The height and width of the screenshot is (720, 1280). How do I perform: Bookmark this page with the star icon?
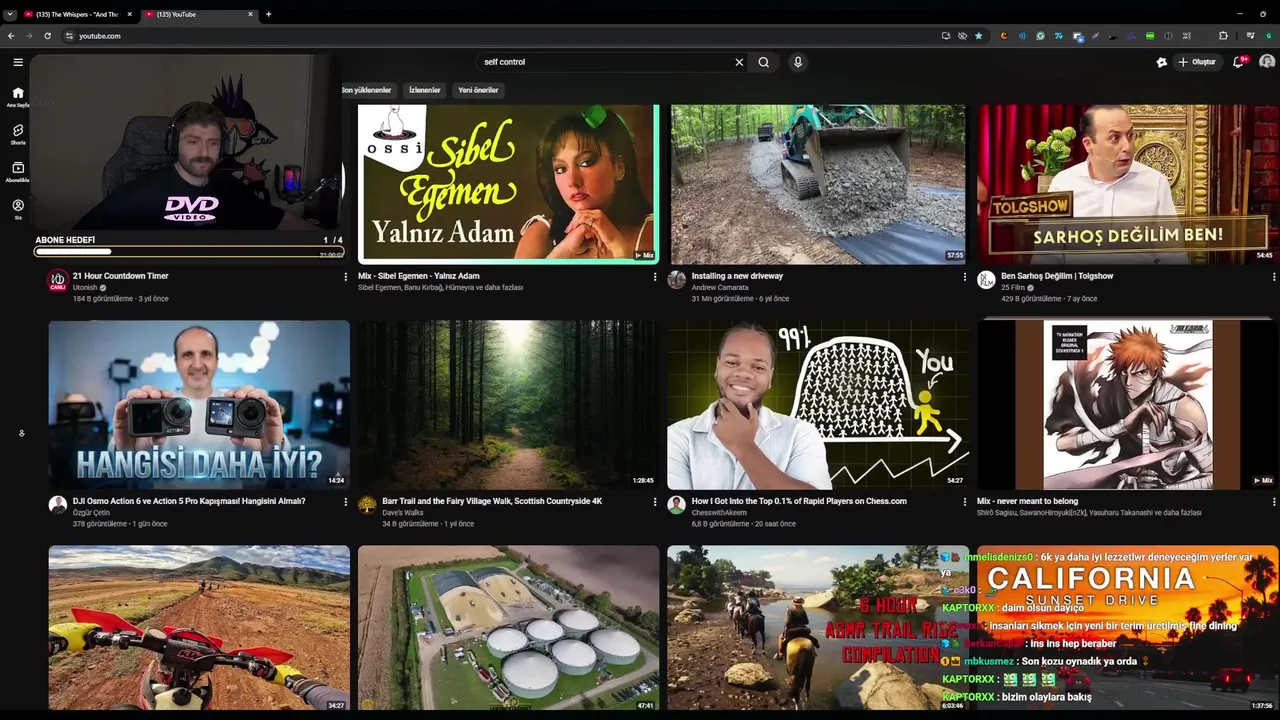pos(978,36)
